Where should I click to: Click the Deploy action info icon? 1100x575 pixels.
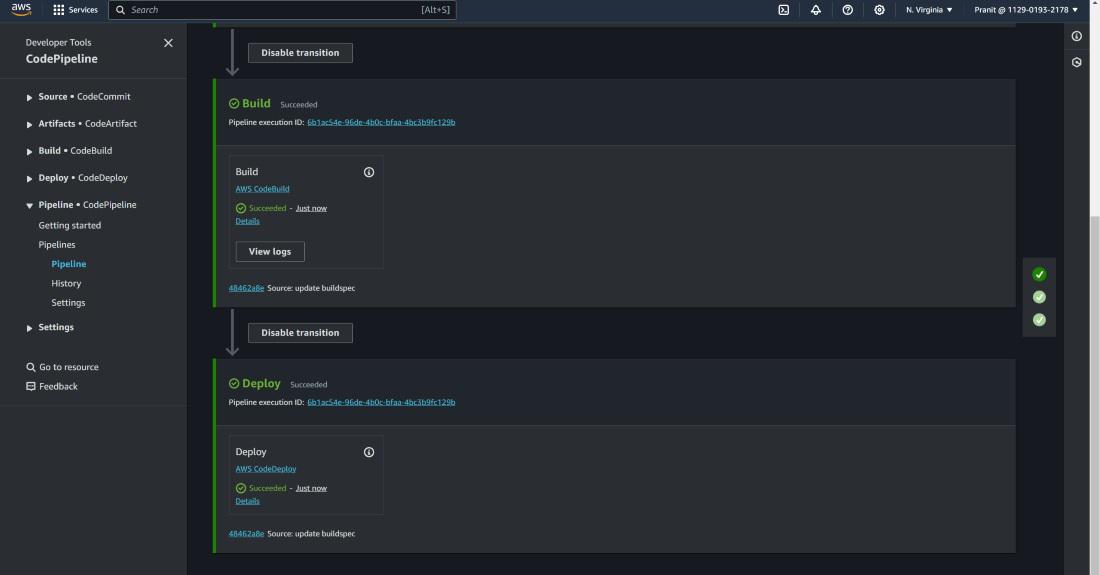(x=369, y=452)
